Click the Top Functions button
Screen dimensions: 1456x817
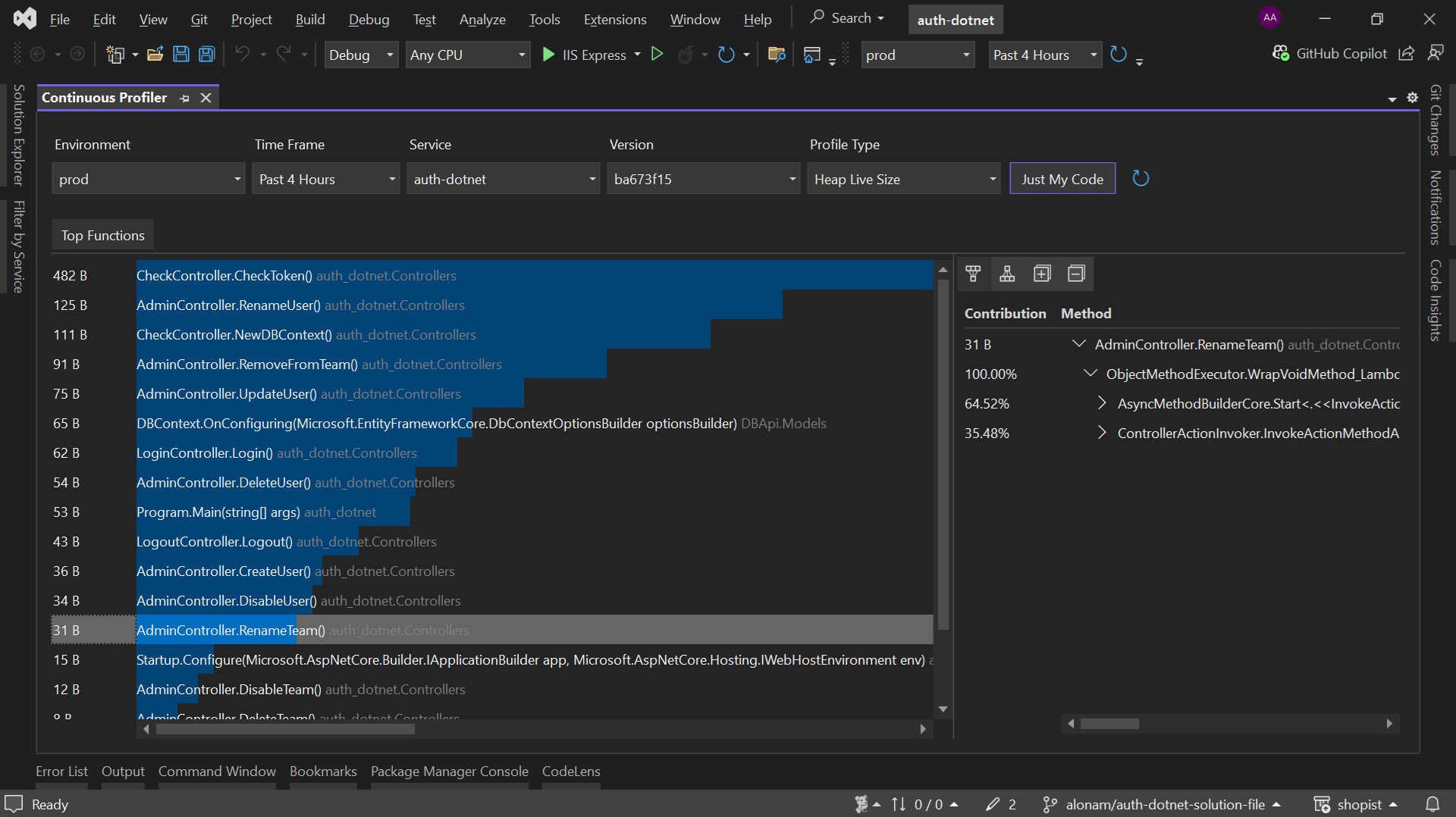click(x=102, y=235)
